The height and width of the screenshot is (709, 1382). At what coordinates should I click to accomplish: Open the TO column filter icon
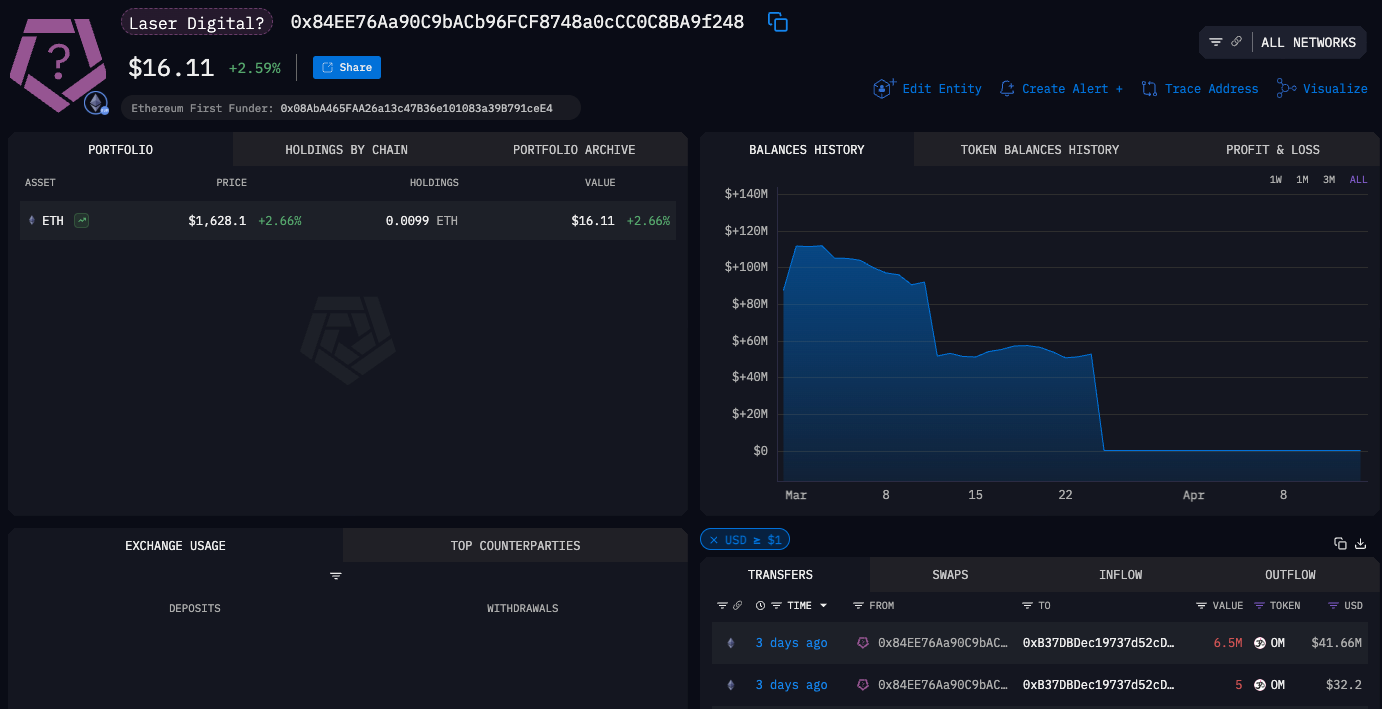tap(1027, 605)
